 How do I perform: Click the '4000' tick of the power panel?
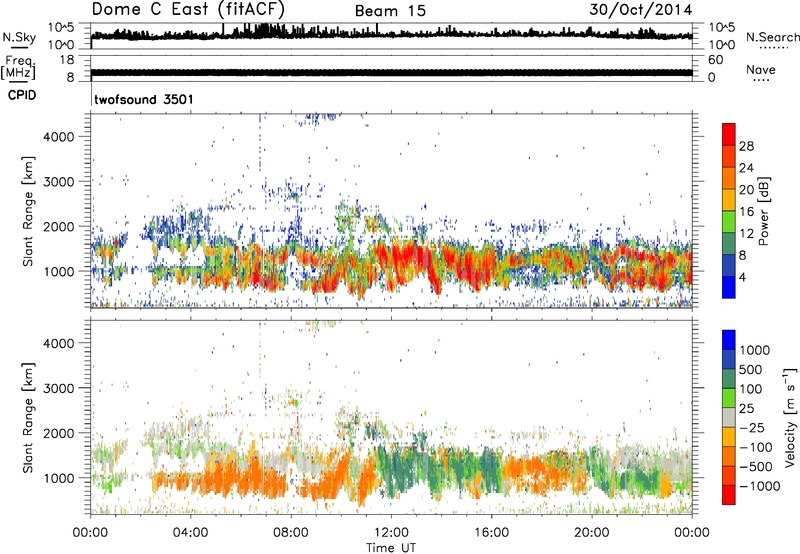coord(58,137)
